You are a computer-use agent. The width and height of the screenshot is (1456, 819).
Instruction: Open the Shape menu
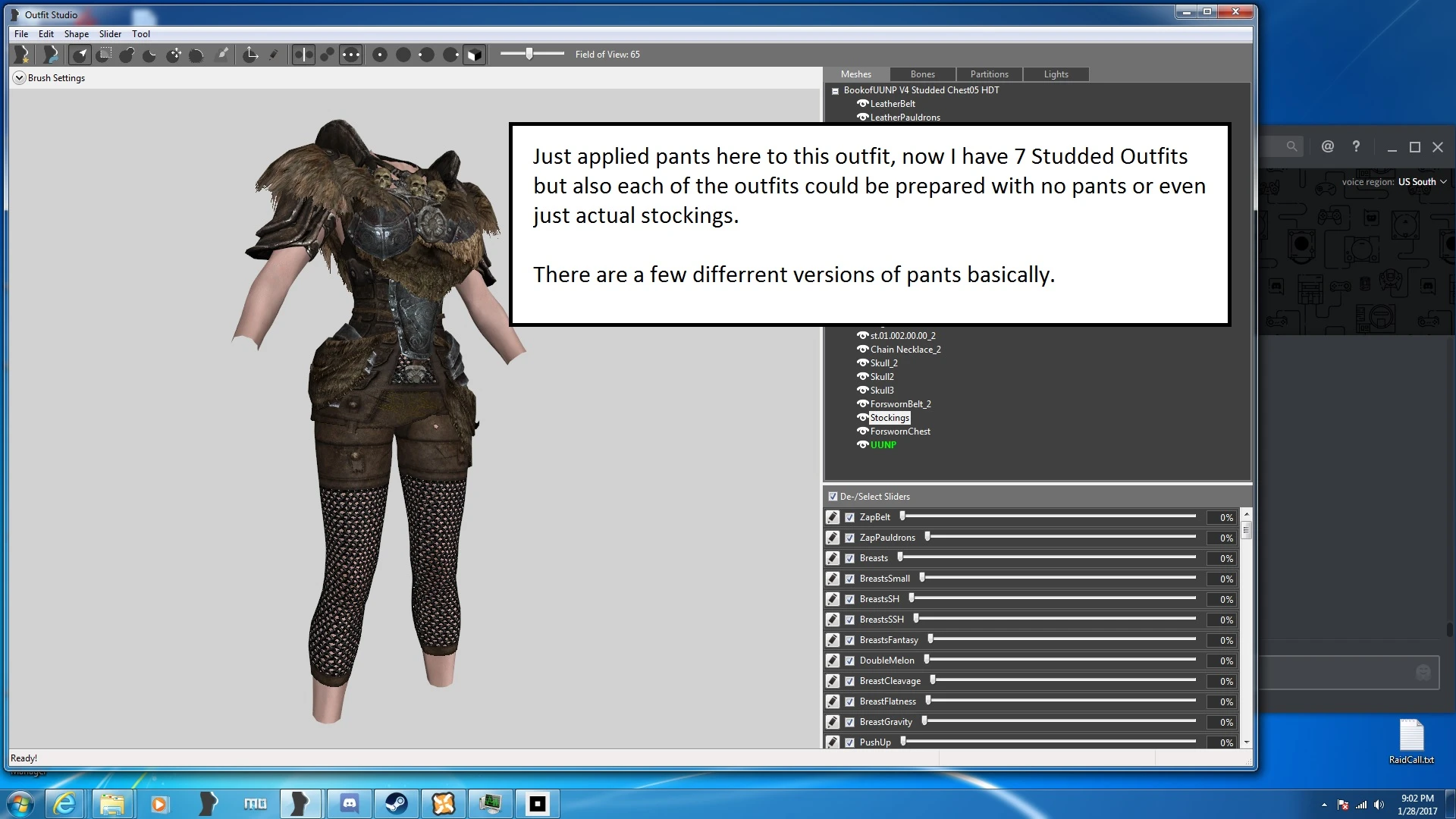pos(77,34)
